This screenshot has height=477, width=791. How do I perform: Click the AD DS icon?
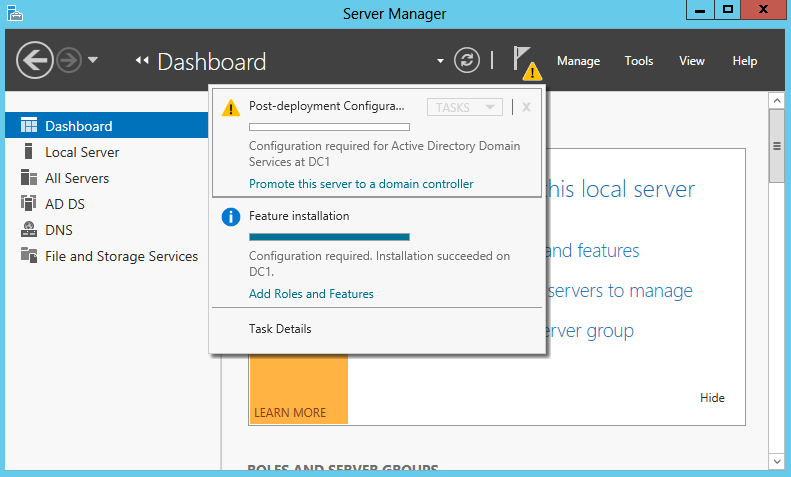tap(29, 203)
